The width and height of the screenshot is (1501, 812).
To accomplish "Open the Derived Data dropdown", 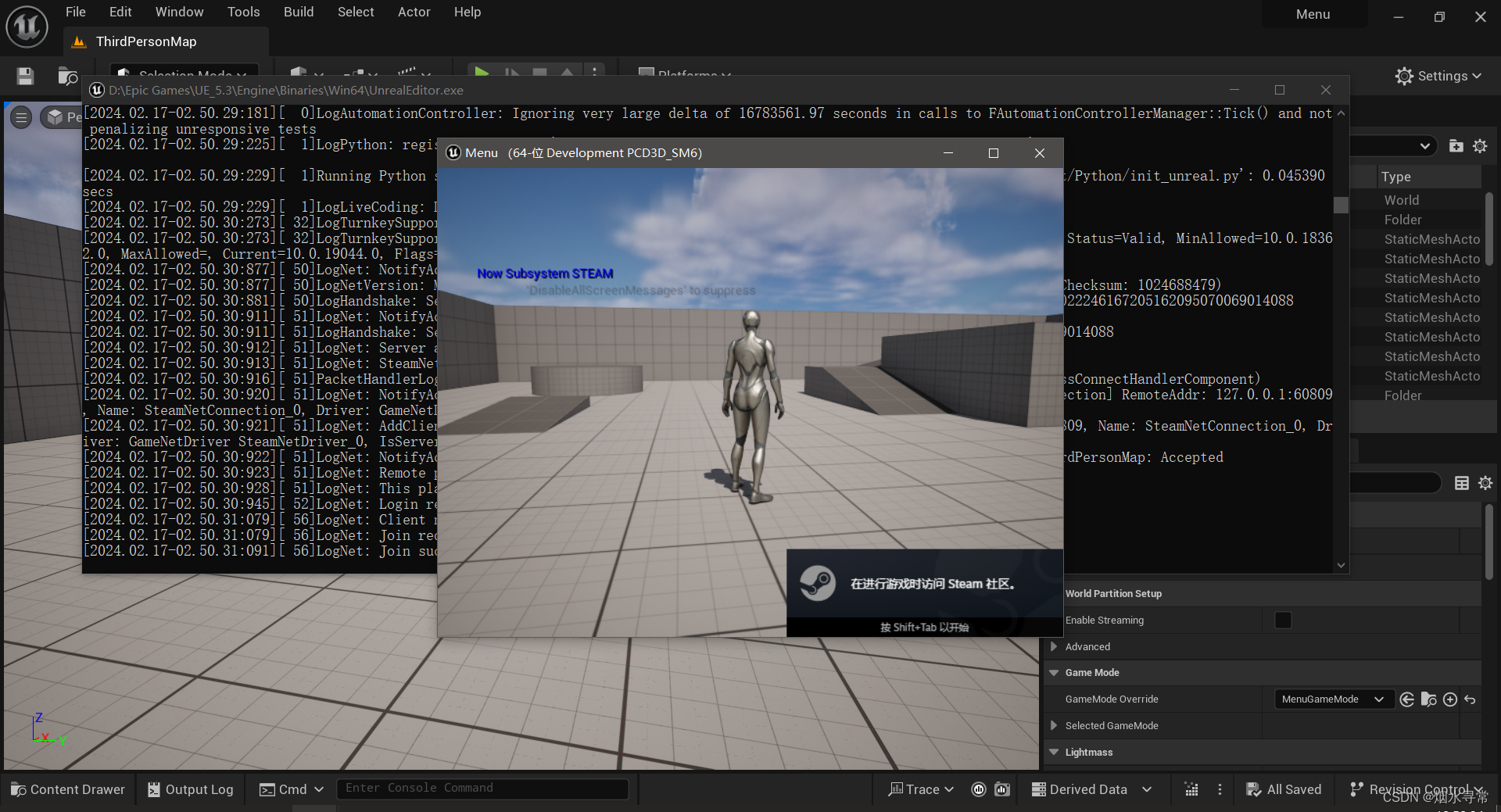I will (1092, 789).
